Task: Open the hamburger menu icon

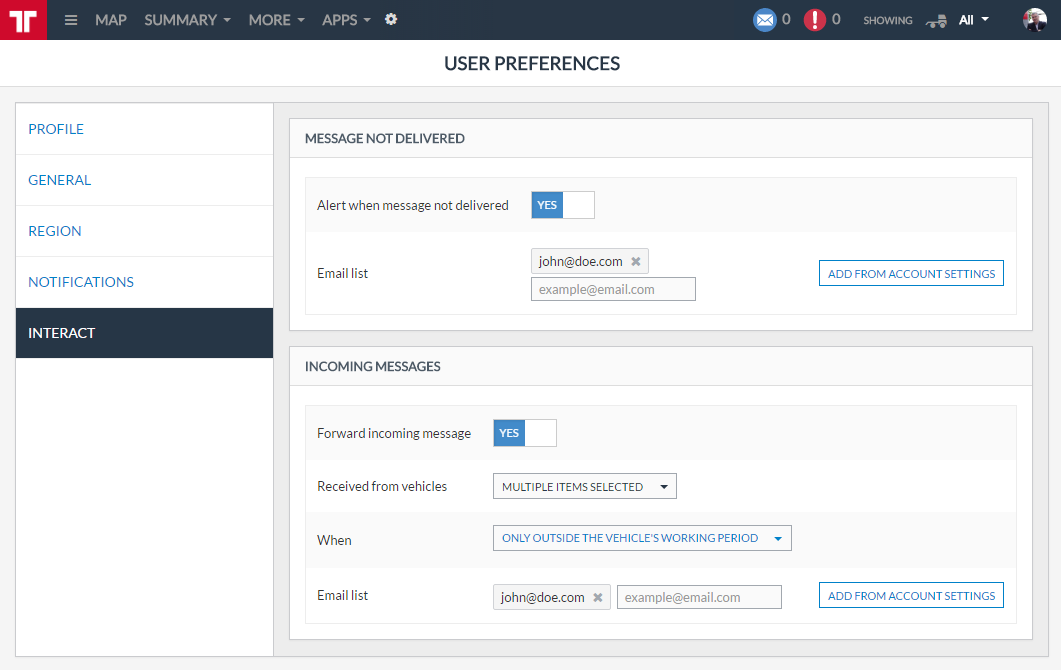Action: 71,20
